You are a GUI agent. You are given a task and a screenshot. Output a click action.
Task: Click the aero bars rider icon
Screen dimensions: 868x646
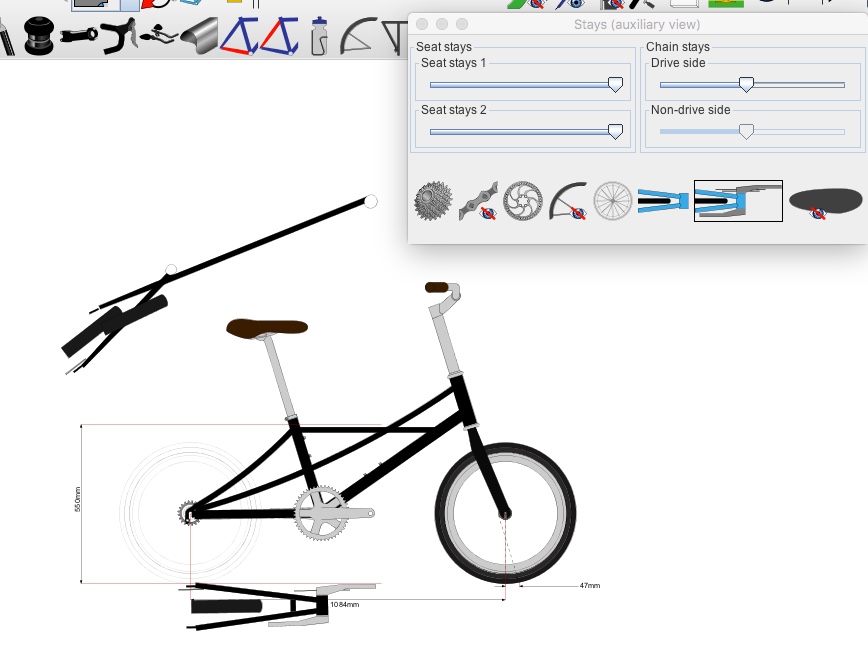(160, 36)
